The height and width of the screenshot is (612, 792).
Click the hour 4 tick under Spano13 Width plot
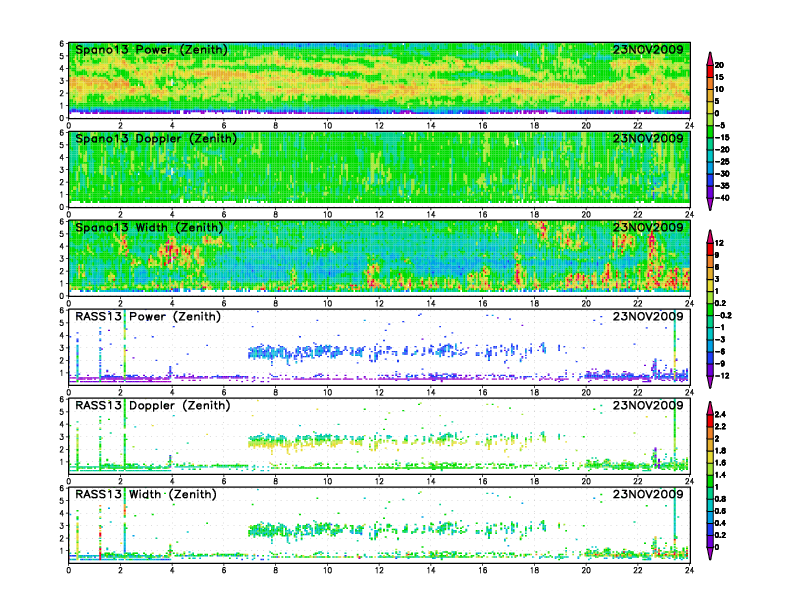pos(172,303)
